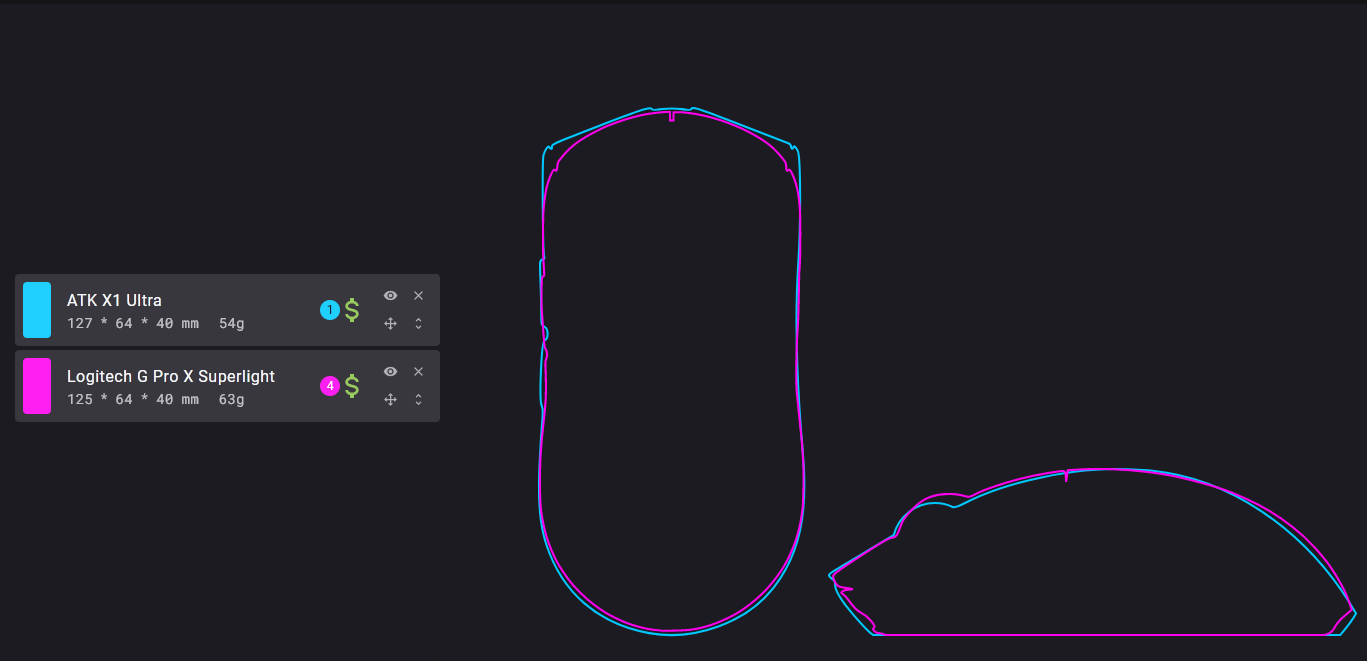Select the ATK X1 Ultra name text
Image resolution: width=1367 pixels, height=661 pixels.
[114, 300]
